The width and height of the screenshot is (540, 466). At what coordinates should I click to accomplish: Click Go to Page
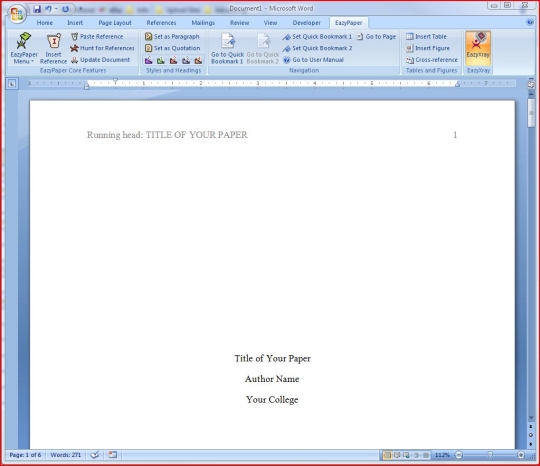tap(376, 37)
